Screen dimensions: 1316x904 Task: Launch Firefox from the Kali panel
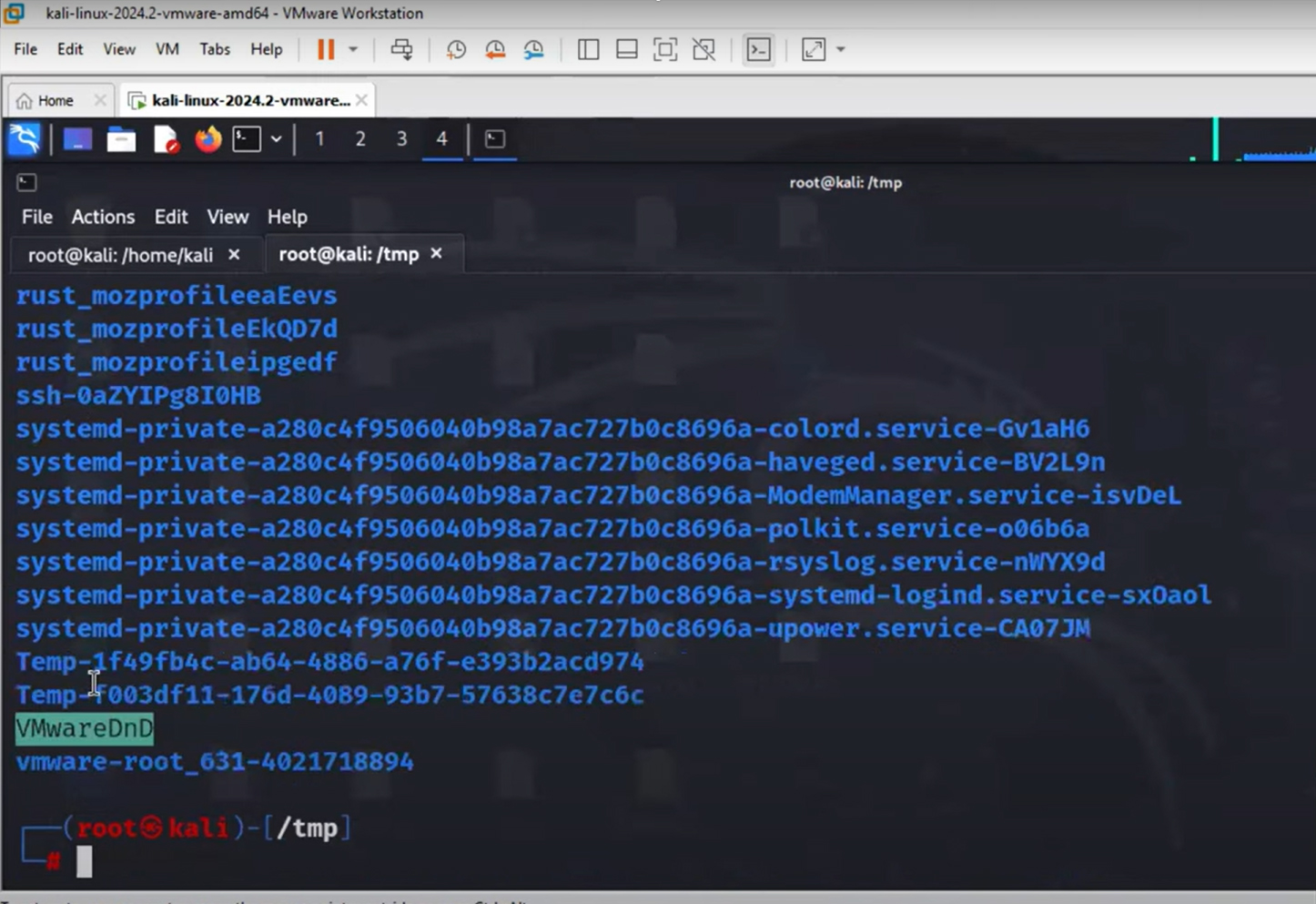coord(208,139)
